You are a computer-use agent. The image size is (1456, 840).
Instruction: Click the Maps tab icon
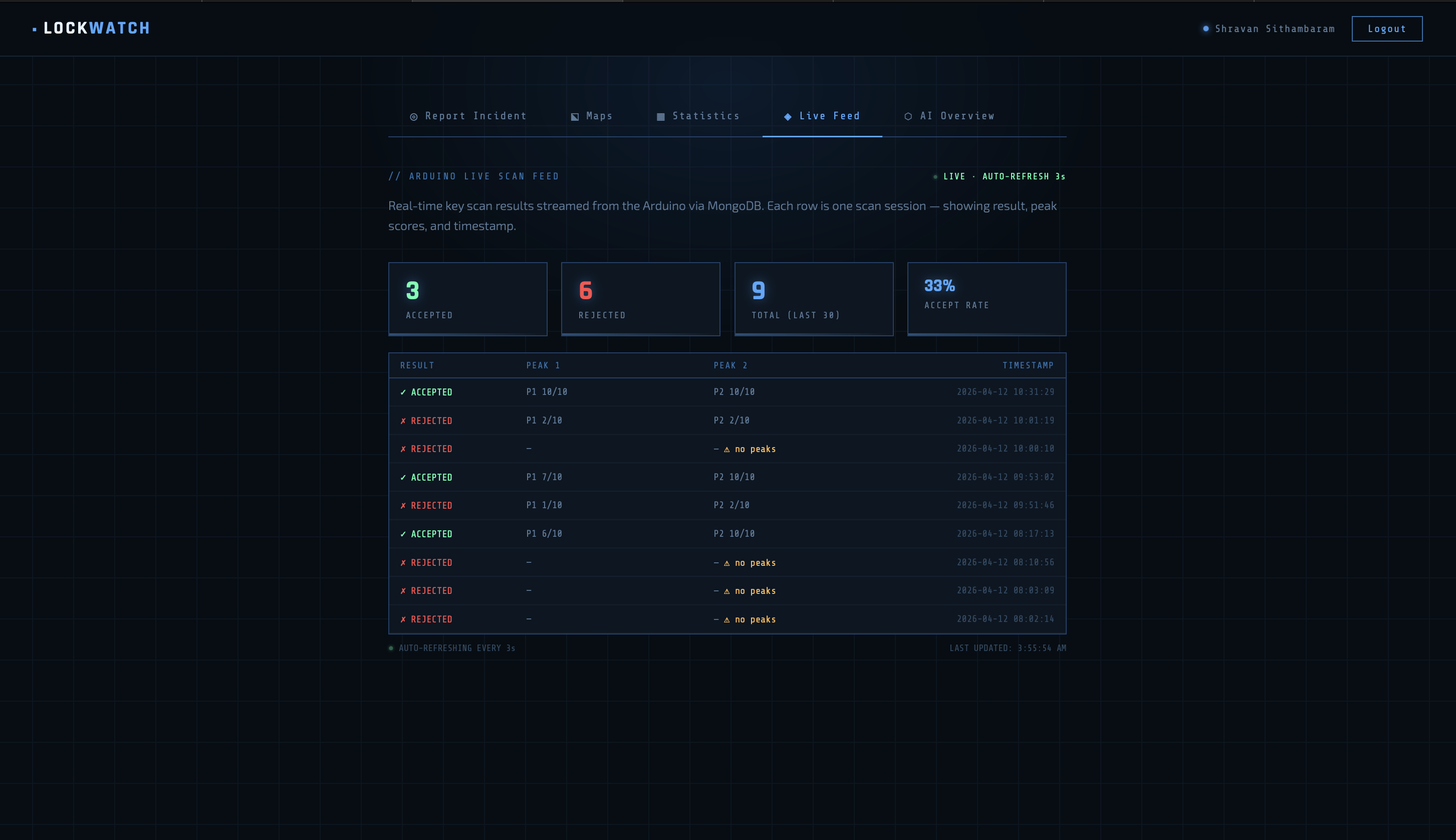point(575,117)
